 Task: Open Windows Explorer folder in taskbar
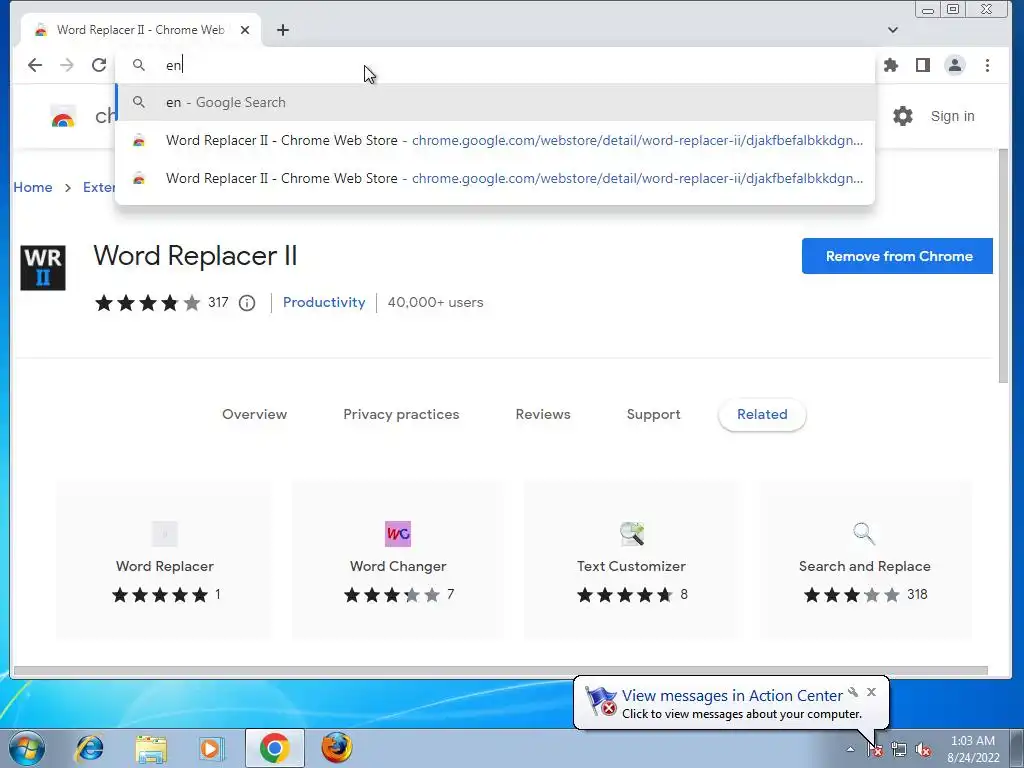point(151,748)
